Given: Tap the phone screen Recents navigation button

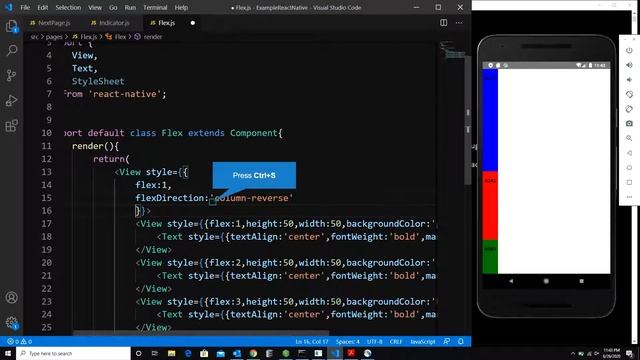Looking at the screenshot, I should pos(581,281).
